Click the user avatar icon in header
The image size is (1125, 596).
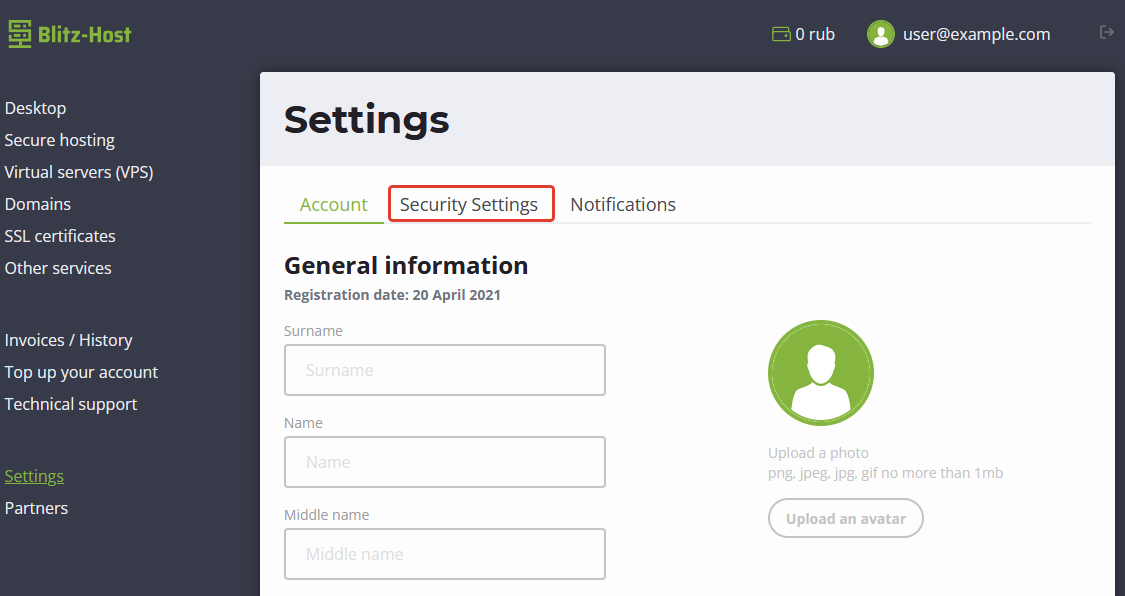coord(880,35)
